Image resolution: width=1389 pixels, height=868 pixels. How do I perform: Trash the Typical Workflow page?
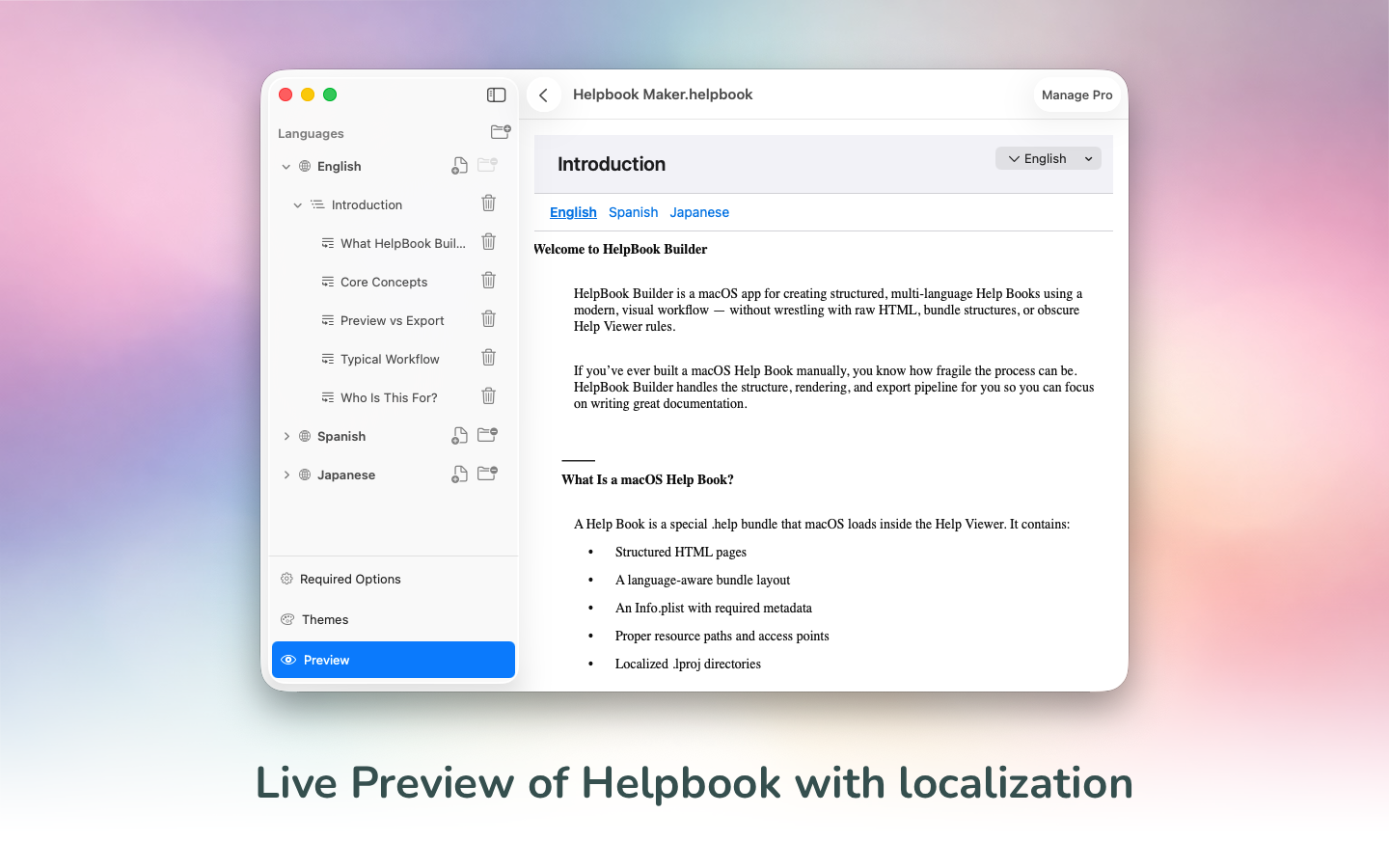pos(488,358)
